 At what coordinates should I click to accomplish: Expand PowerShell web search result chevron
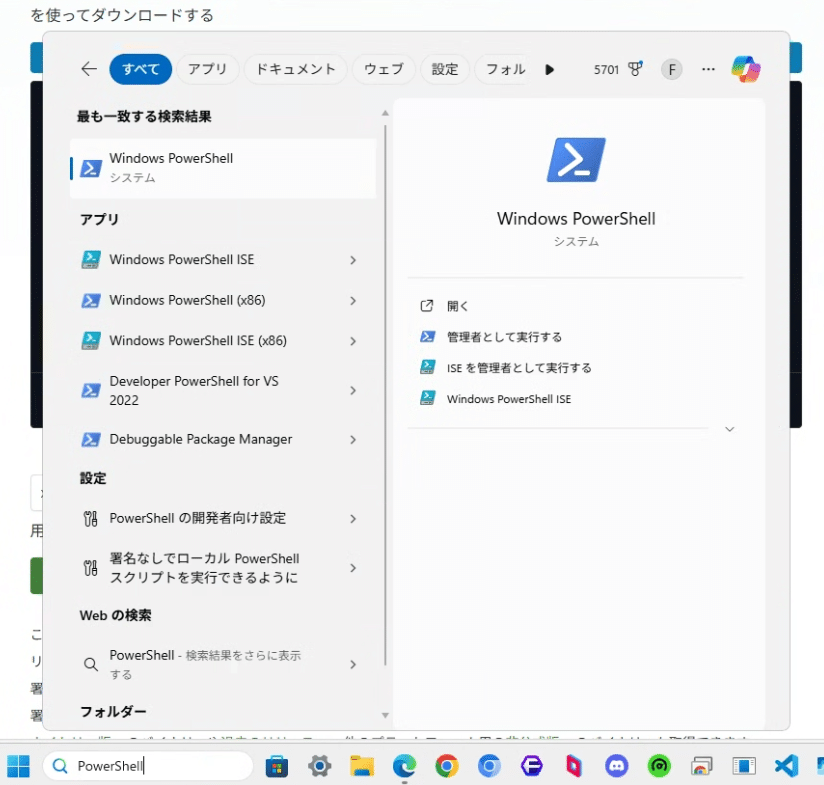[353, 665]
